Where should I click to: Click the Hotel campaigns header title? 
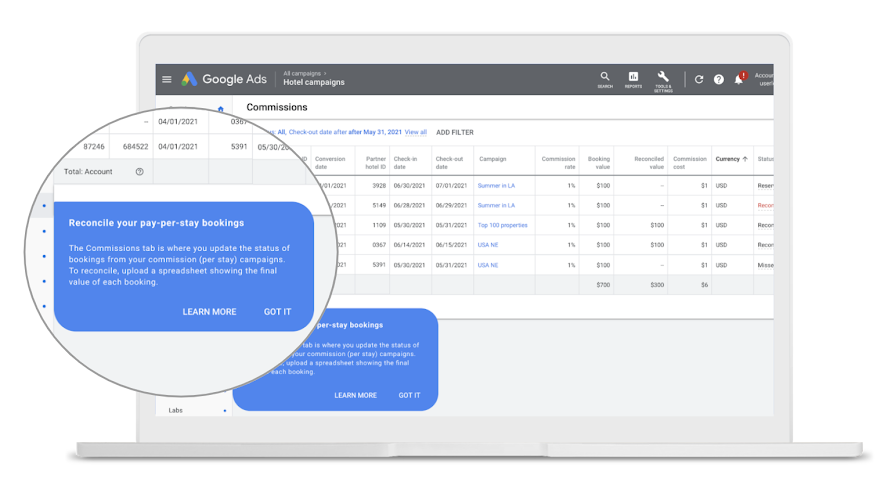click(x=314, y=82)
